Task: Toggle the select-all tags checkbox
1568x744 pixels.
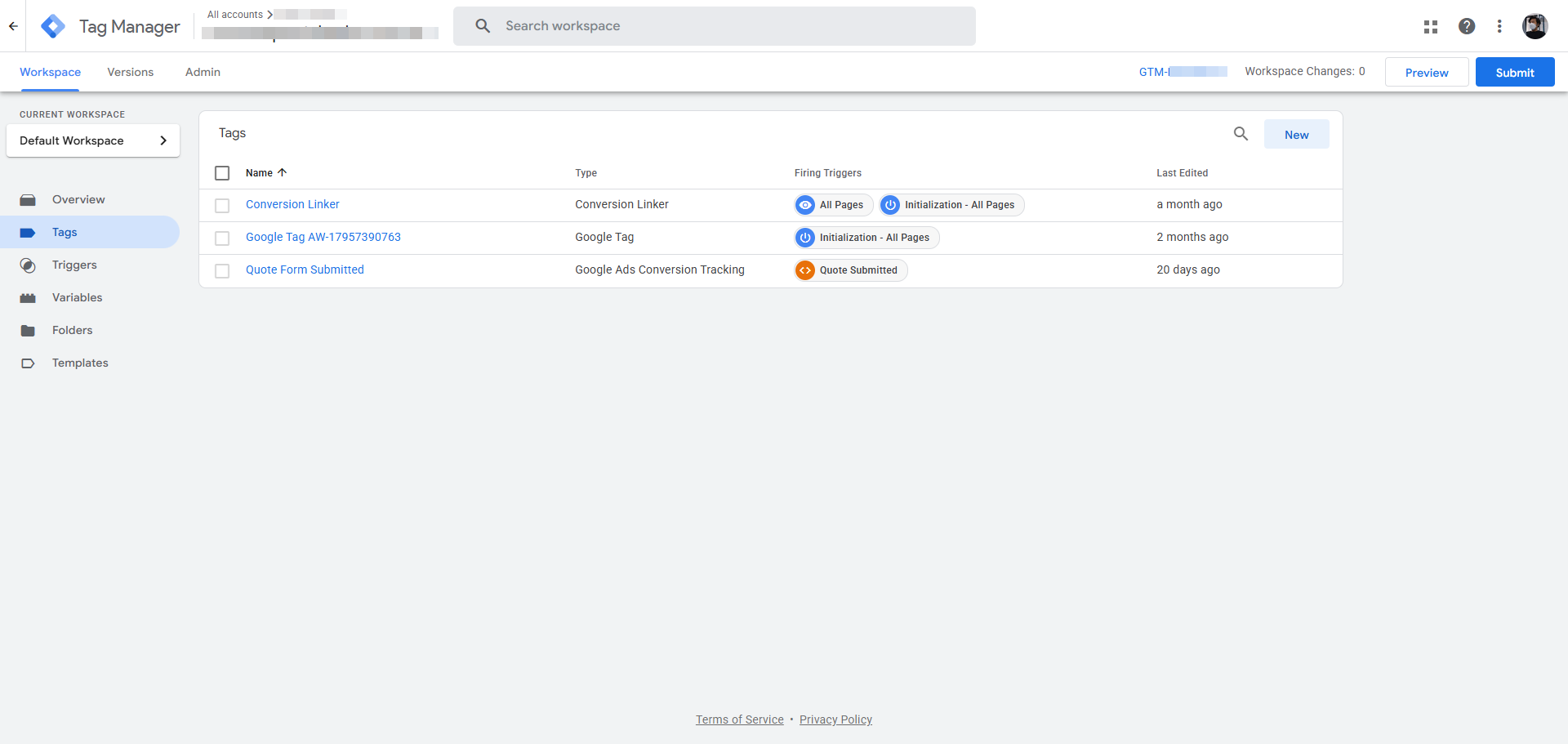Action: tap(222, 173)
